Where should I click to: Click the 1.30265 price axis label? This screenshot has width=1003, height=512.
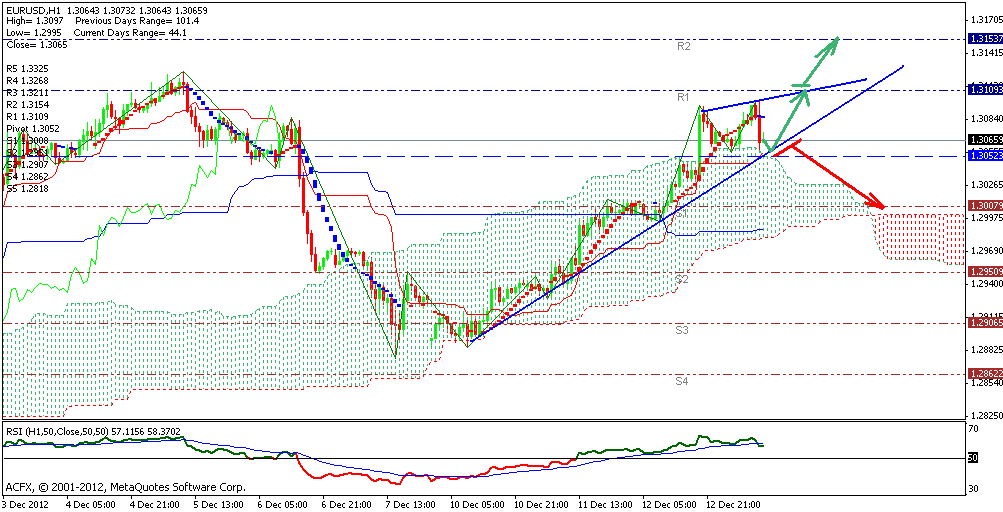(x=985, y=185)
